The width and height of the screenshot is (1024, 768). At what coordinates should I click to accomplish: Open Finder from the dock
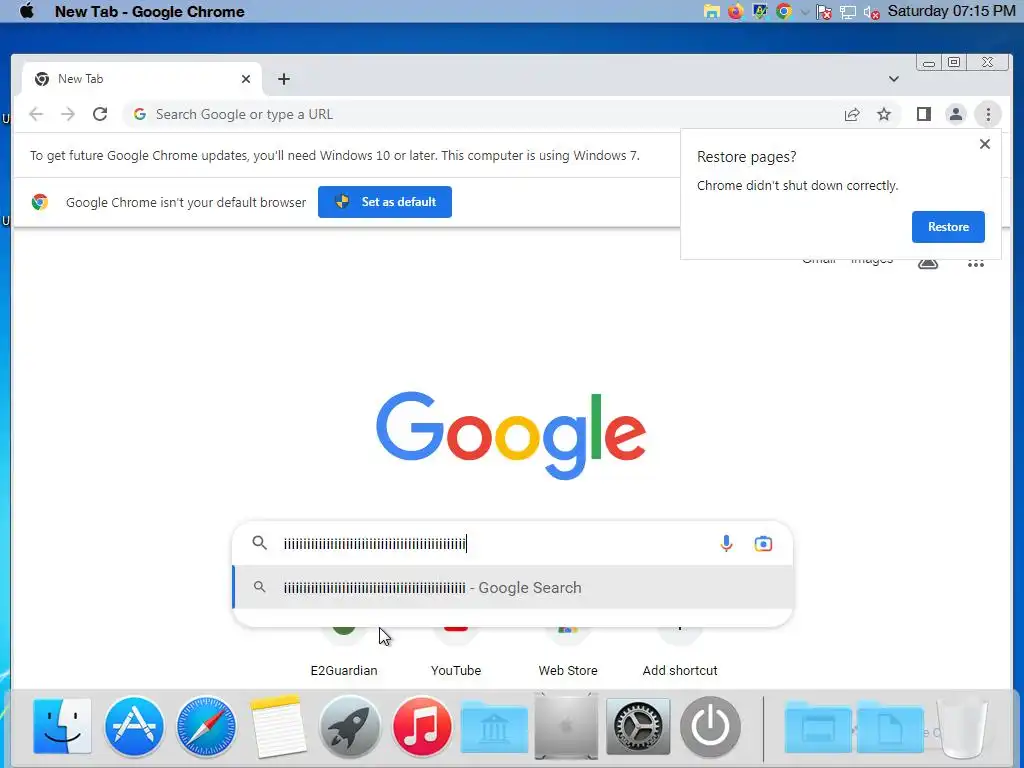point(62,726)
